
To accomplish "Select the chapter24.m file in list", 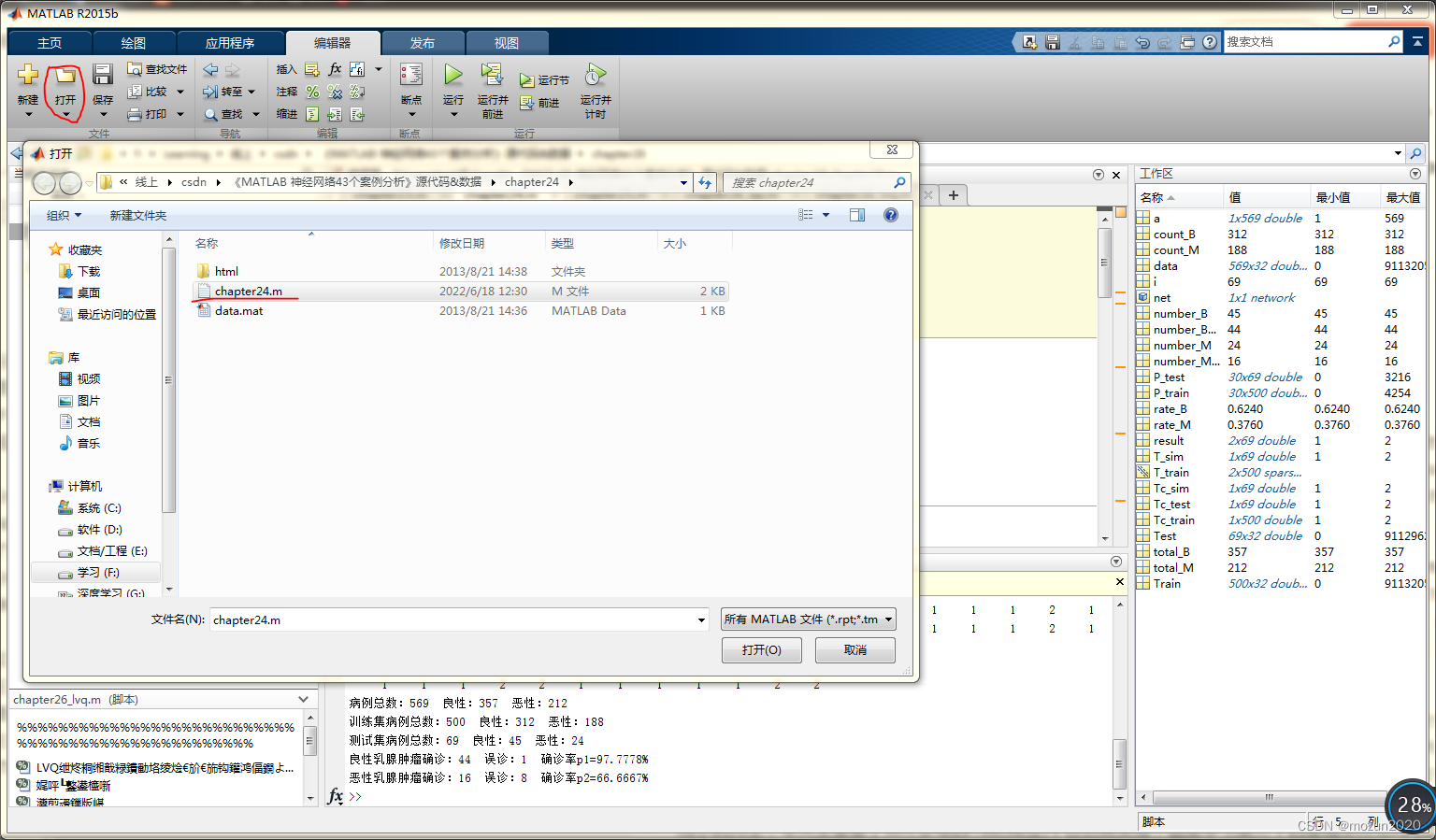I will [460, 292].
